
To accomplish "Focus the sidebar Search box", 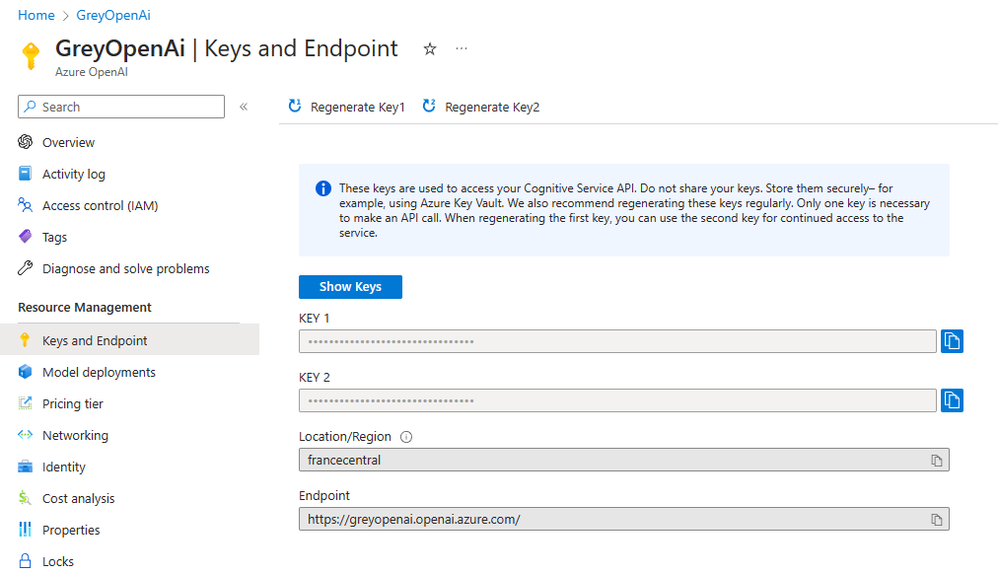I will click(122, 107).
